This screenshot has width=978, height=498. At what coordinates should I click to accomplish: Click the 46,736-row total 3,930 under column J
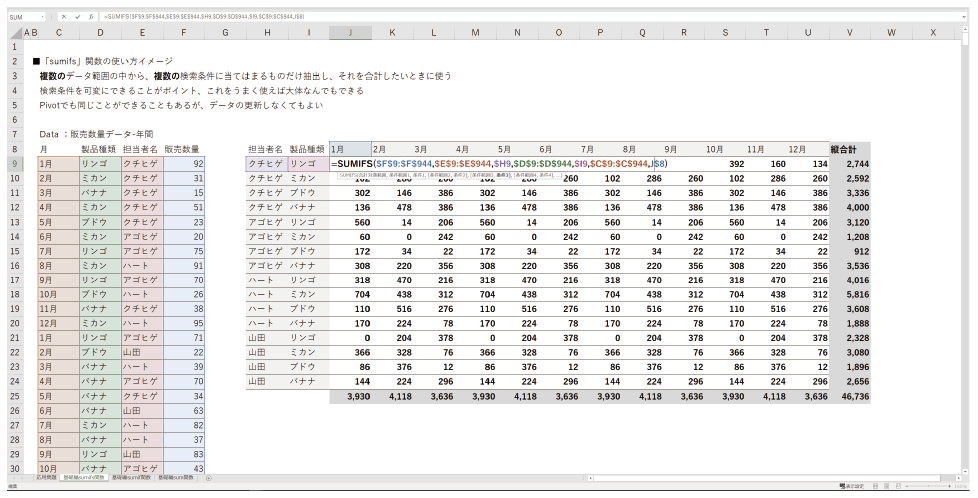pyautogui.click(x=351, y=396)
